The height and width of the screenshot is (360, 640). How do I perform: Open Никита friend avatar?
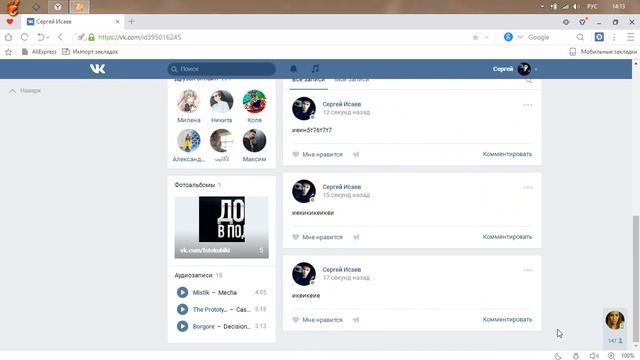222,101
